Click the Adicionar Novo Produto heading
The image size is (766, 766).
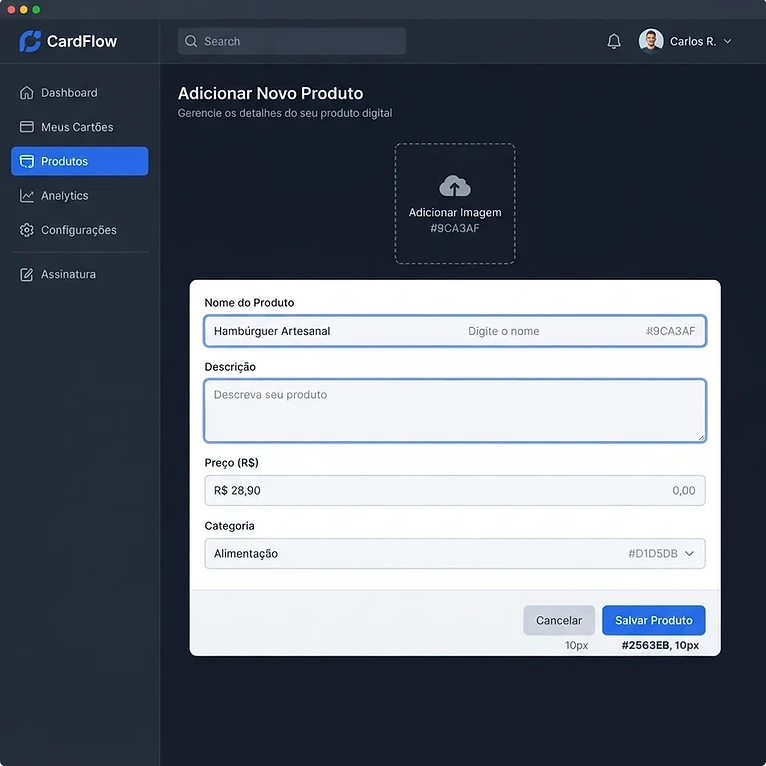click(x=271, y=93)
